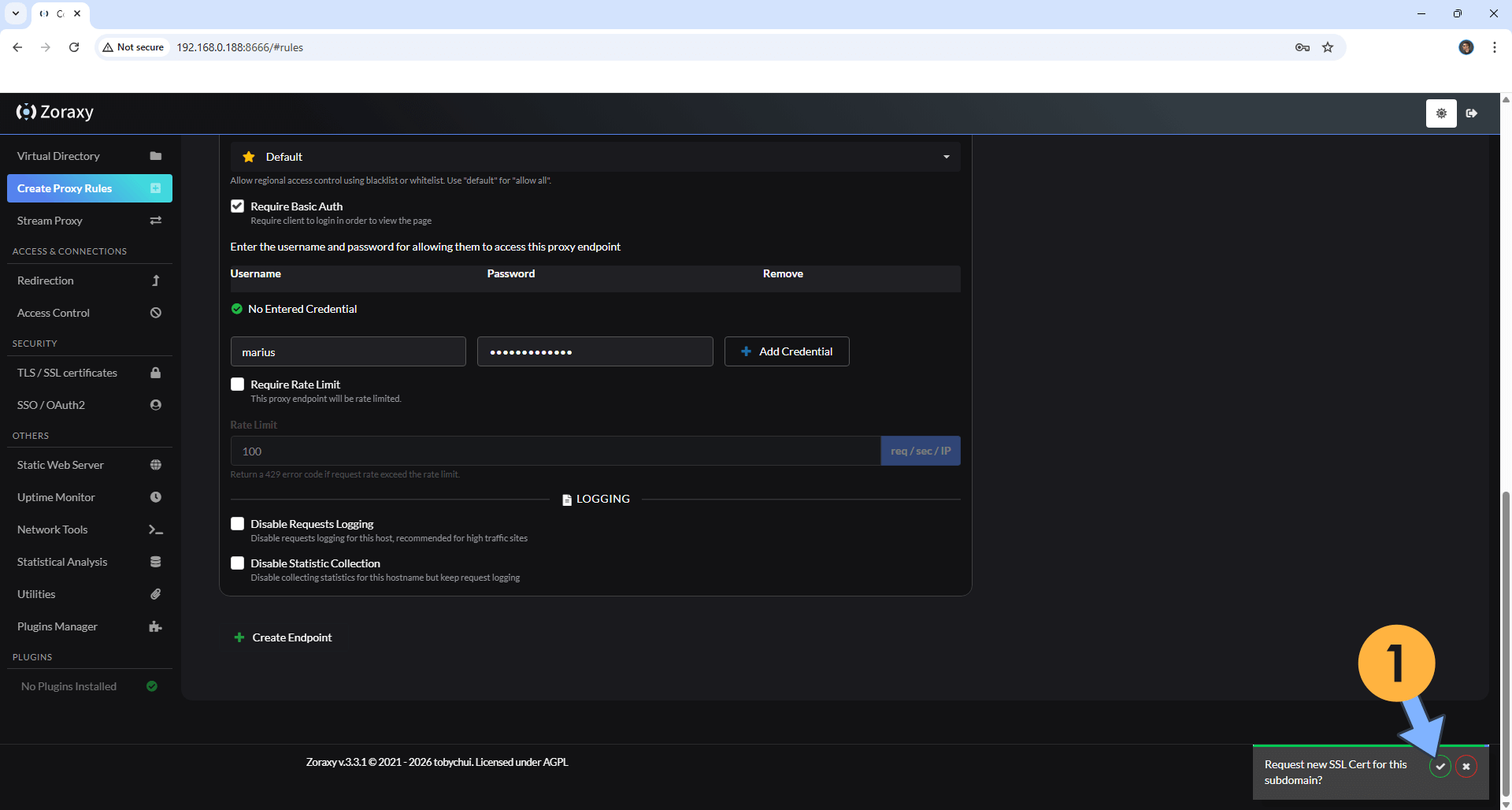
Task: Open browser tab search dropdown arrow
Action: 16,13
